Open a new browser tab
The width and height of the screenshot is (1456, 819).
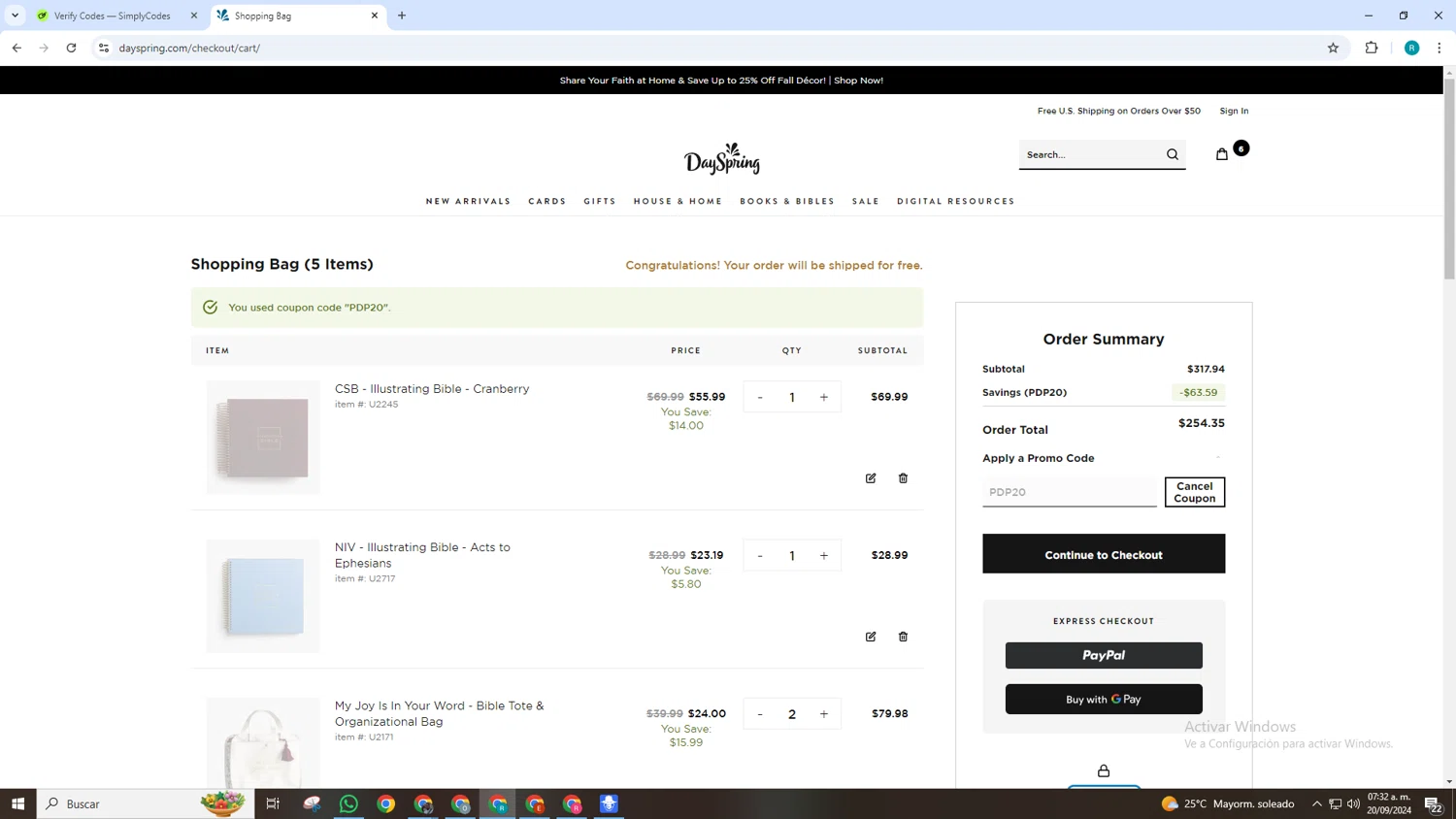click(x=402, y=16)
